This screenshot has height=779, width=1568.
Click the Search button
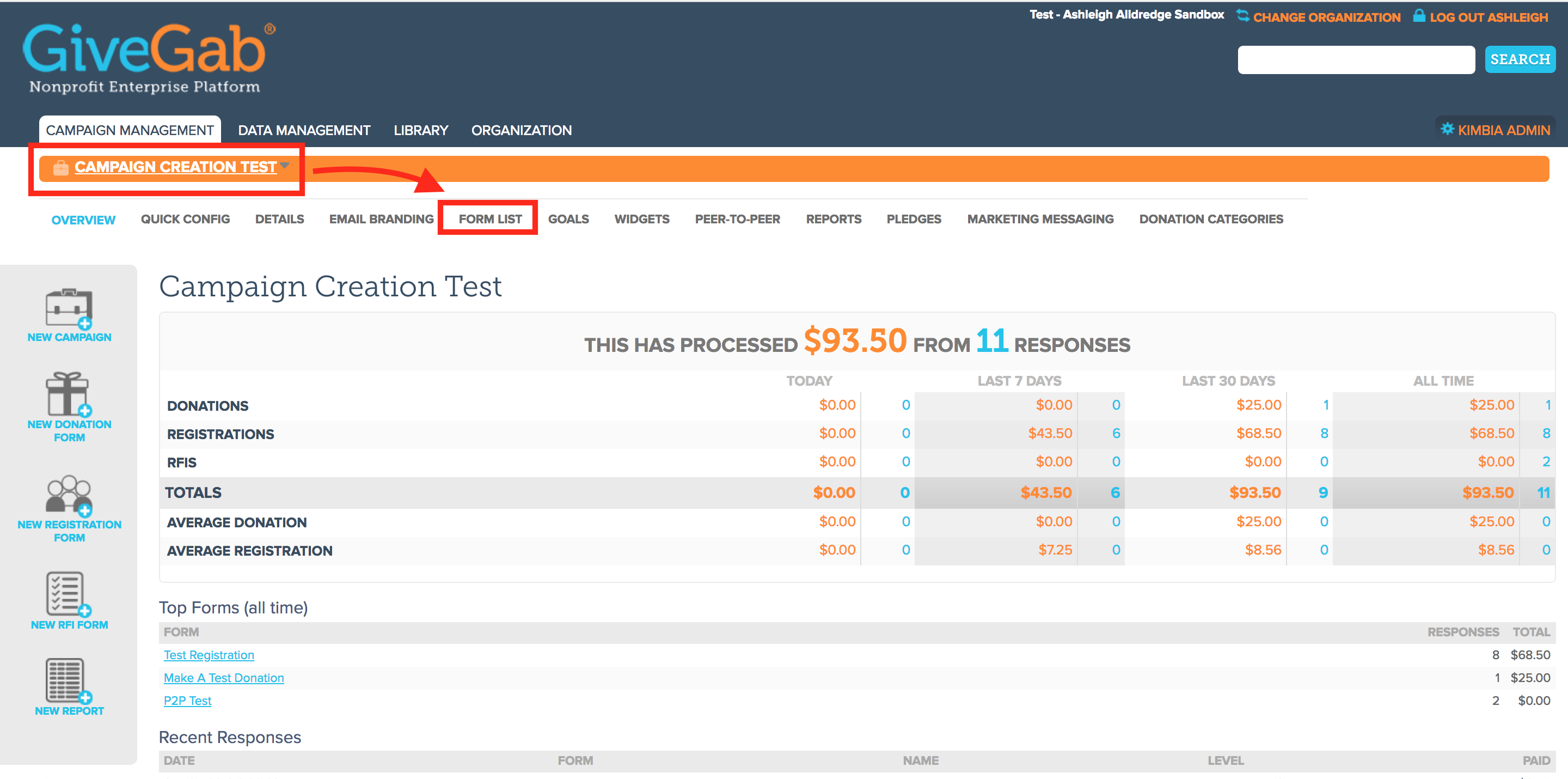coord(1520,59)
